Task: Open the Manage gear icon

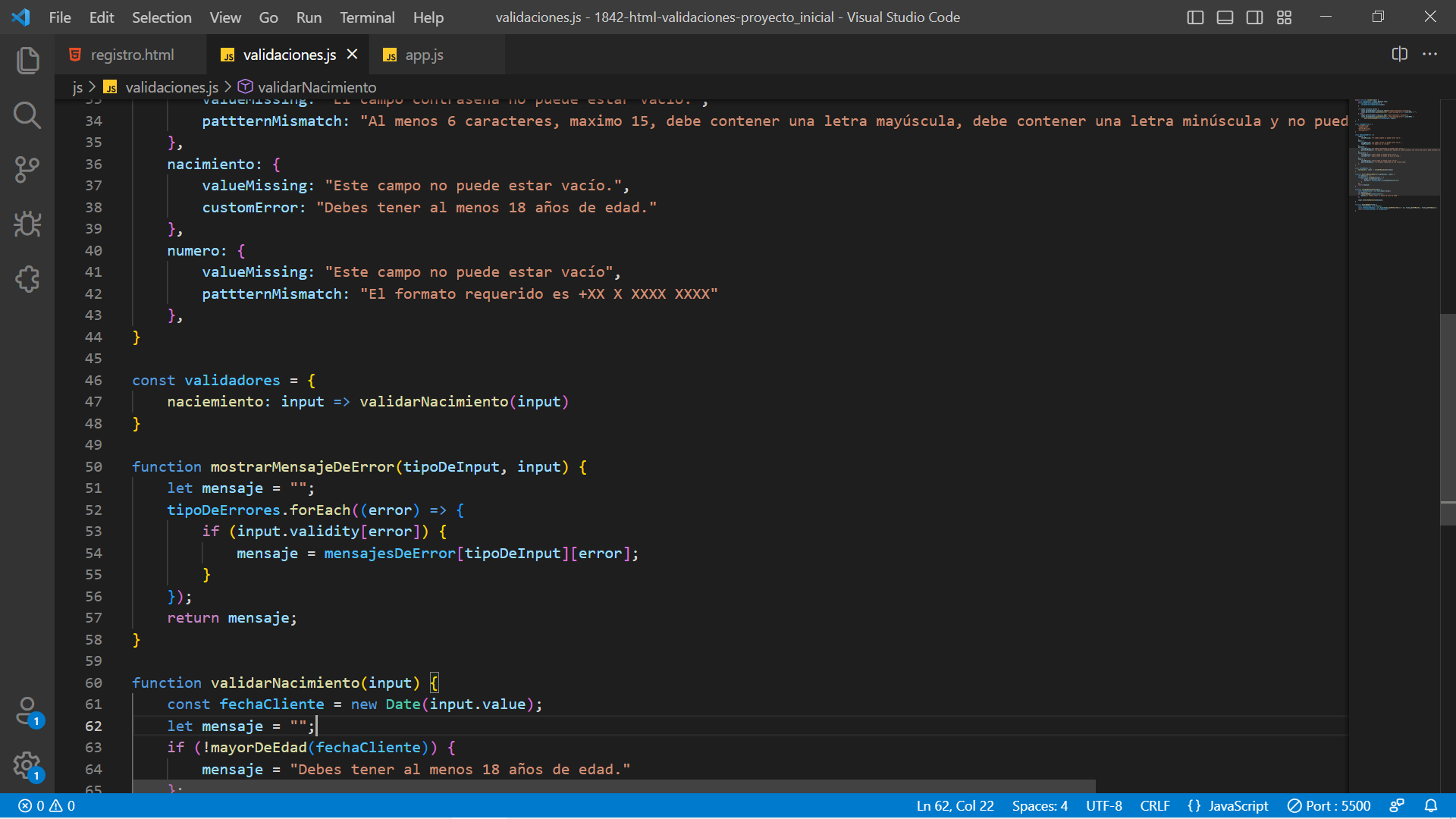Action: (x=27, y=766)
